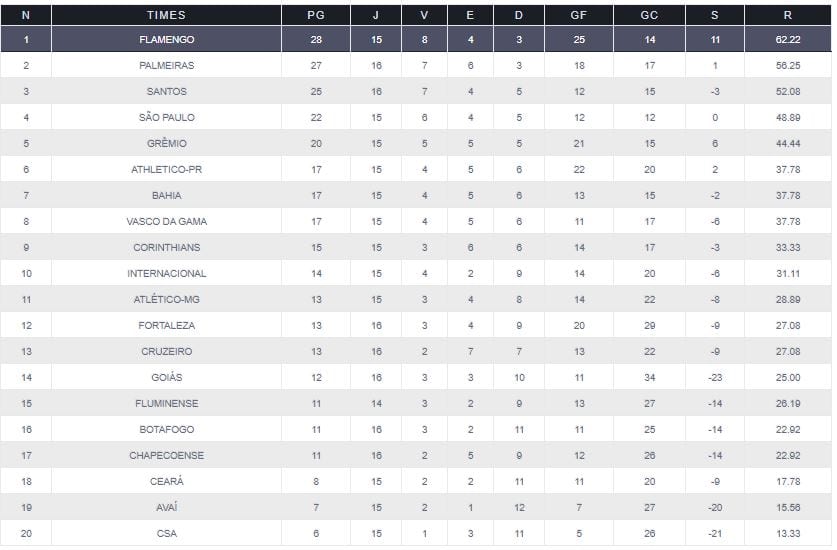Open the SÃO PAULO team entry

click(166, 117)
